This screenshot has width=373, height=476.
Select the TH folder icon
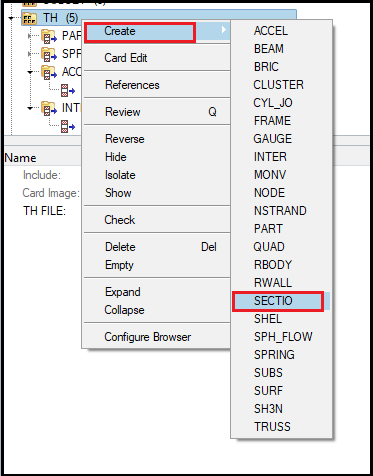(30, 18)
